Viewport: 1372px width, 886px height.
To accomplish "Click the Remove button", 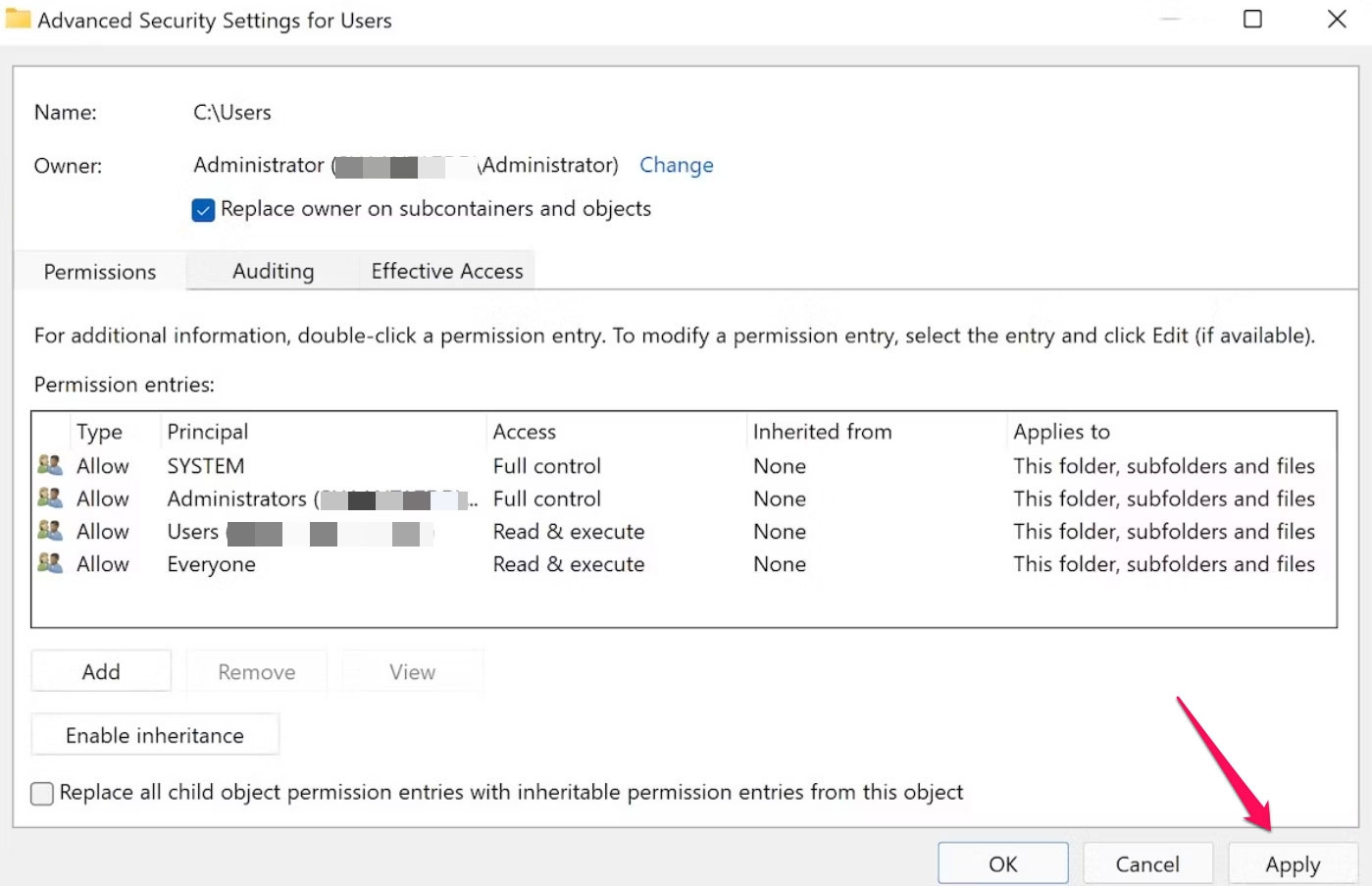I will [256, 671].
